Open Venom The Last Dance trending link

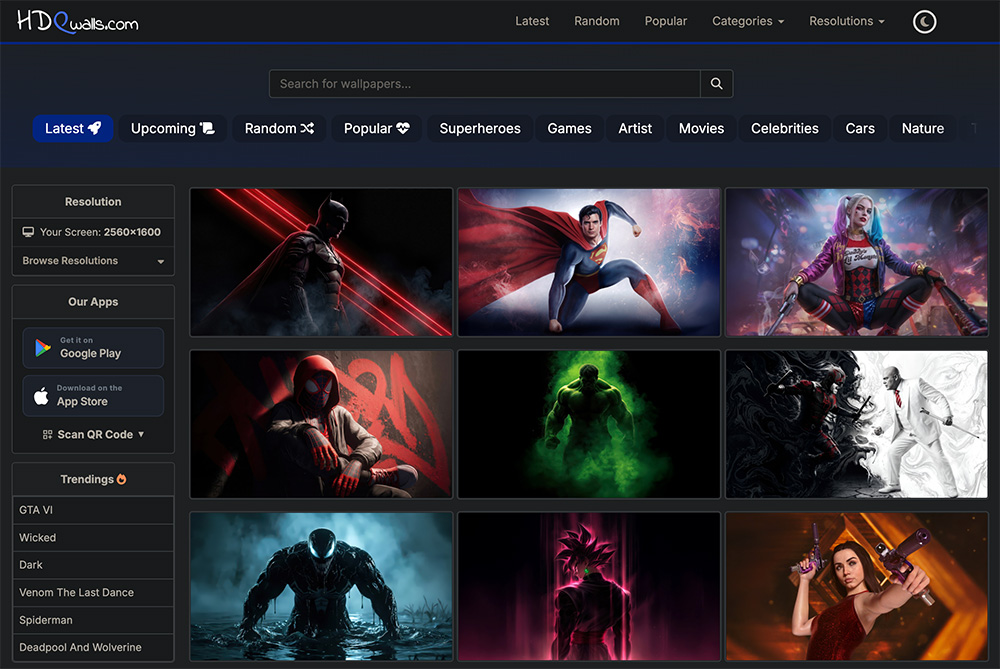pyautogui.click(x=77, y=592)
